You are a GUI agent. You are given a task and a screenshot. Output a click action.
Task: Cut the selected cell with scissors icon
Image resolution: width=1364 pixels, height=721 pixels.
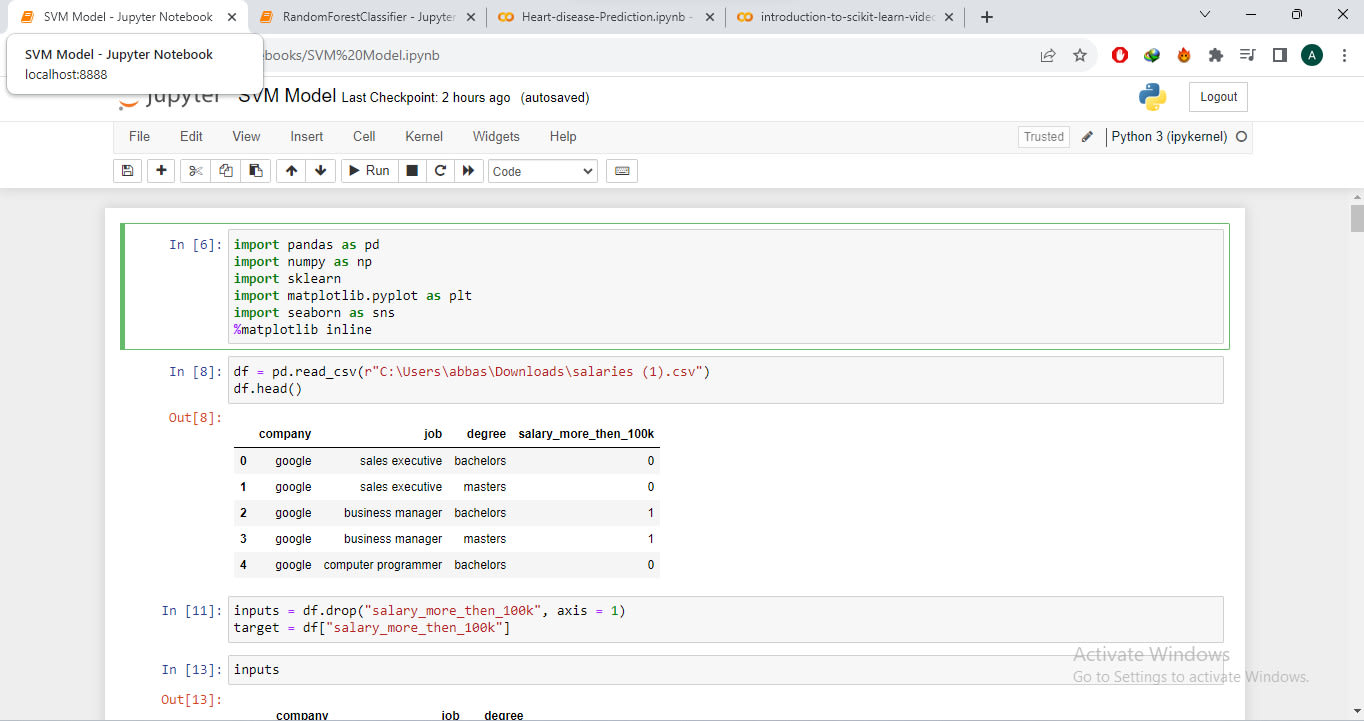195,170
